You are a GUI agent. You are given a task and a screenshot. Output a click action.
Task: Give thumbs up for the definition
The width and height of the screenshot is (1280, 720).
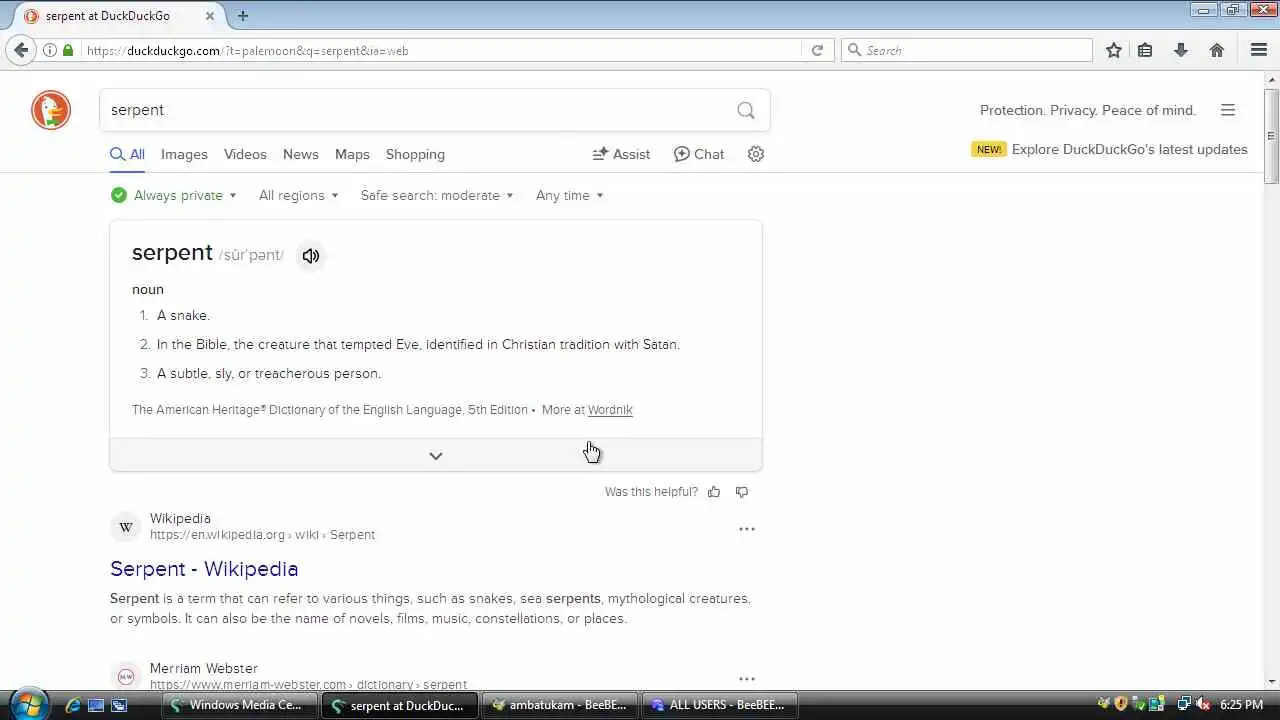point(714,492)
